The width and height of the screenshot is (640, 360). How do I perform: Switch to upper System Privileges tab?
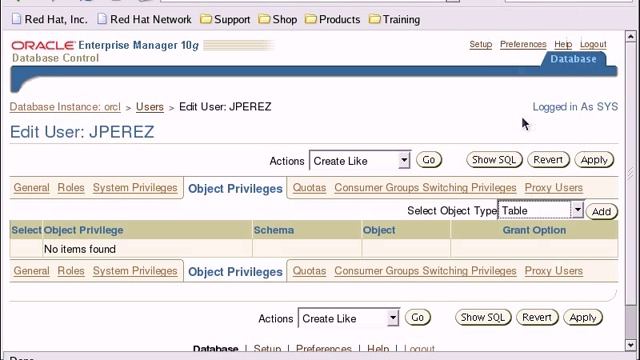pyautogui.click(x=135, y=188)
